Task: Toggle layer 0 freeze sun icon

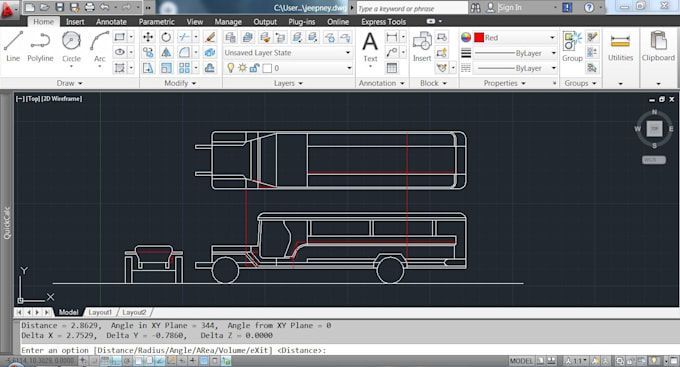Action: pyautogui.click(x=242, y=68)
